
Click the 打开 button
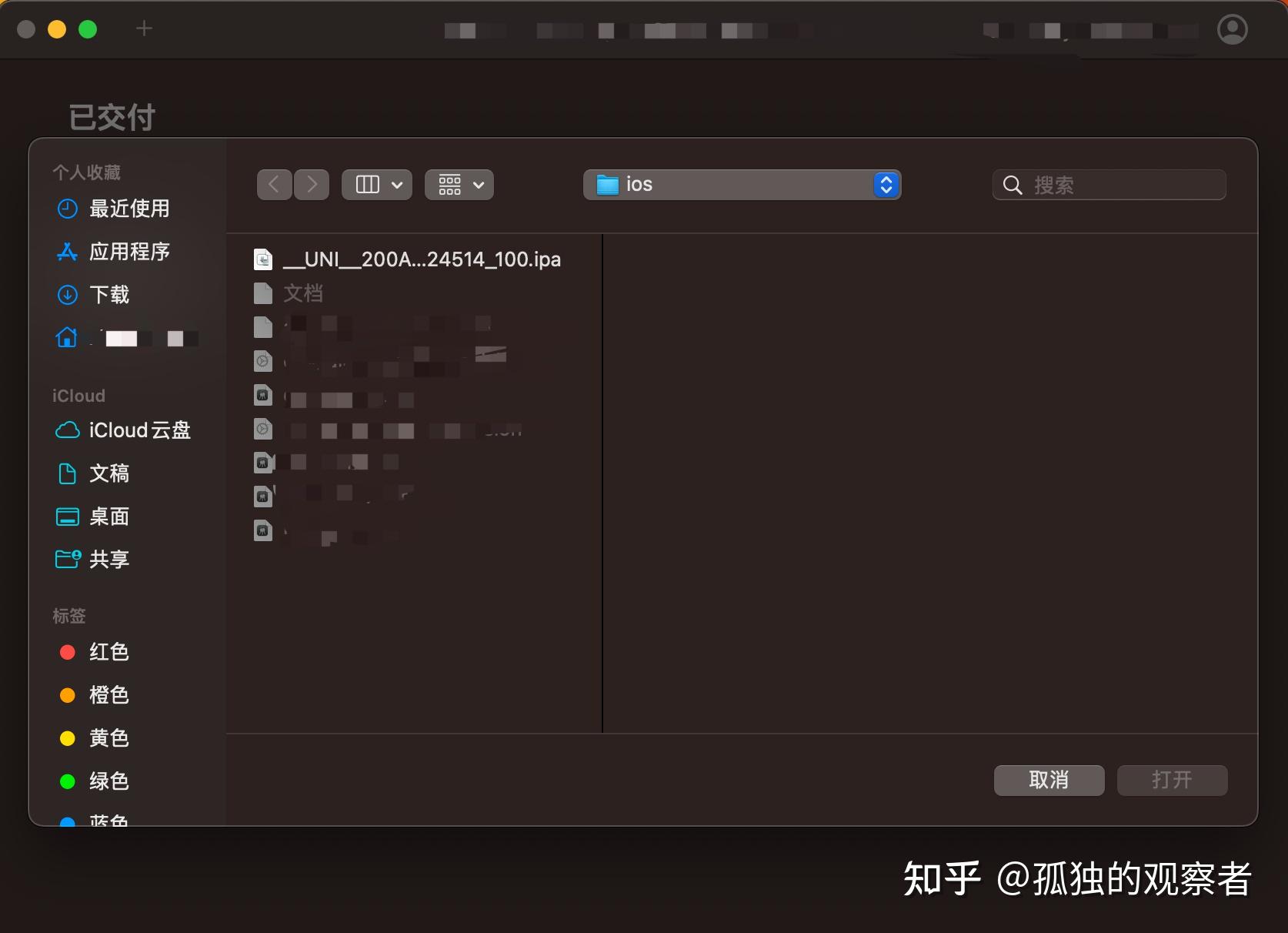[x=1172, y=780]
